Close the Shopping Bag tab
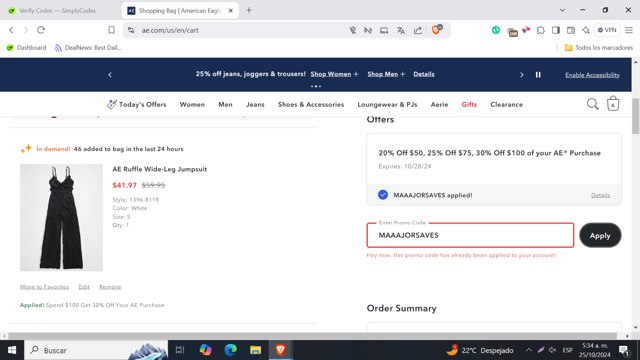The image size is (640, 360). click(231, 11)
